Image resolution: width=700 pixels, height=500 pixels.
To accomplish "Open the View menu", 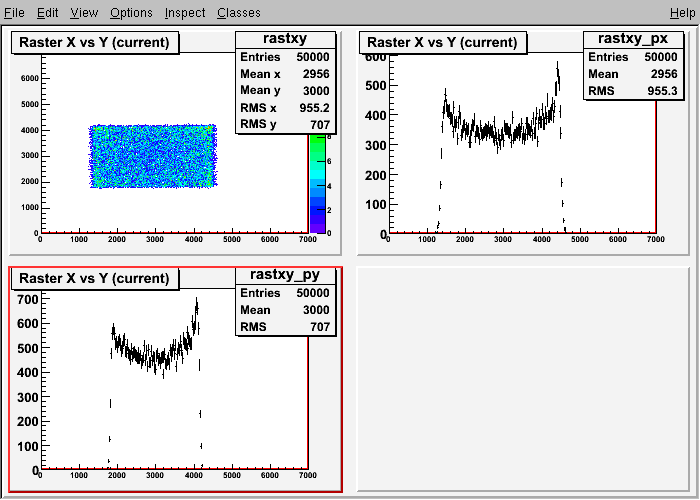I will 84,13.
